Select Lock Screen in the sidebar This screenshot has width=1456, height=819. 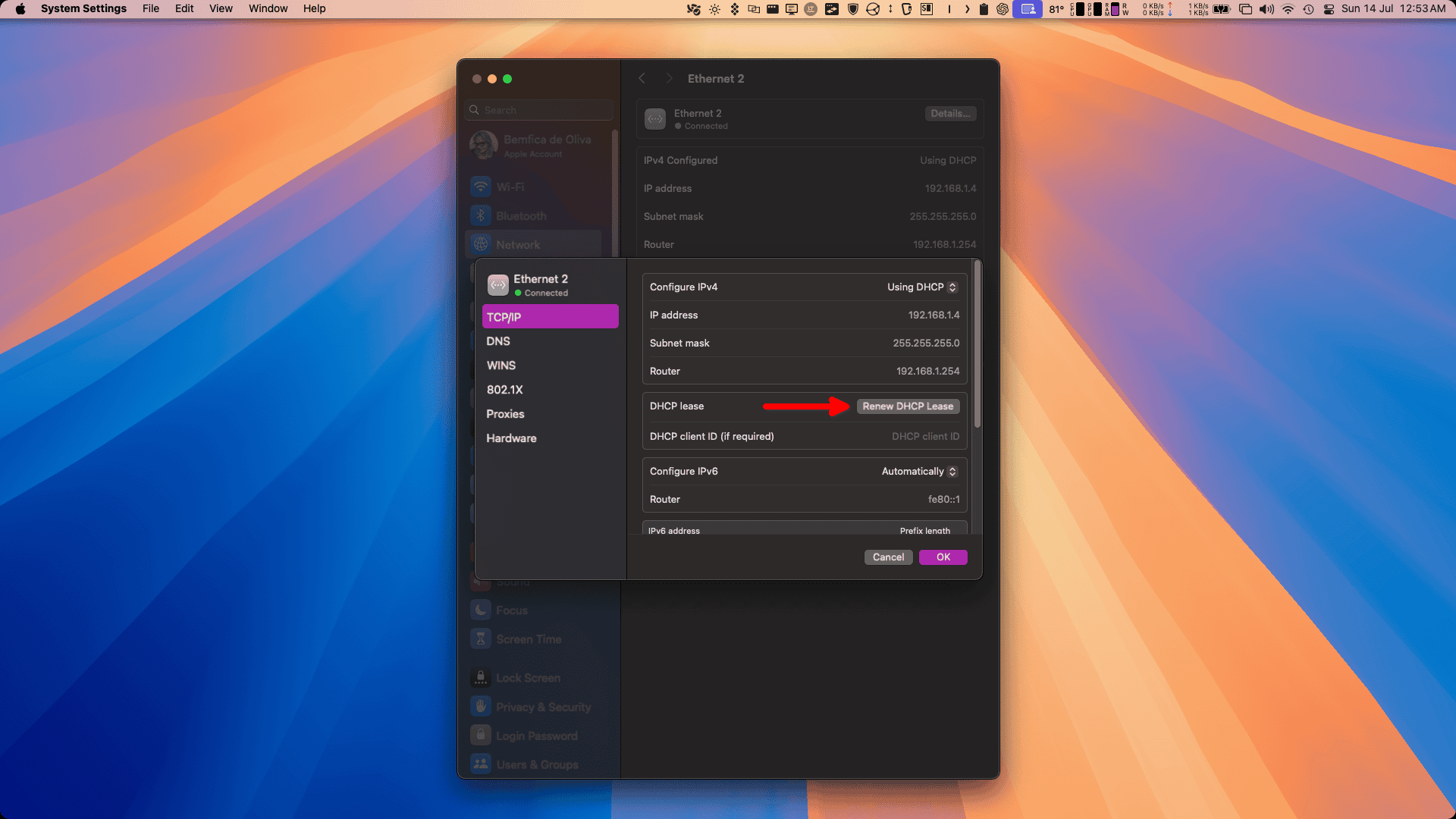(529, 678)
